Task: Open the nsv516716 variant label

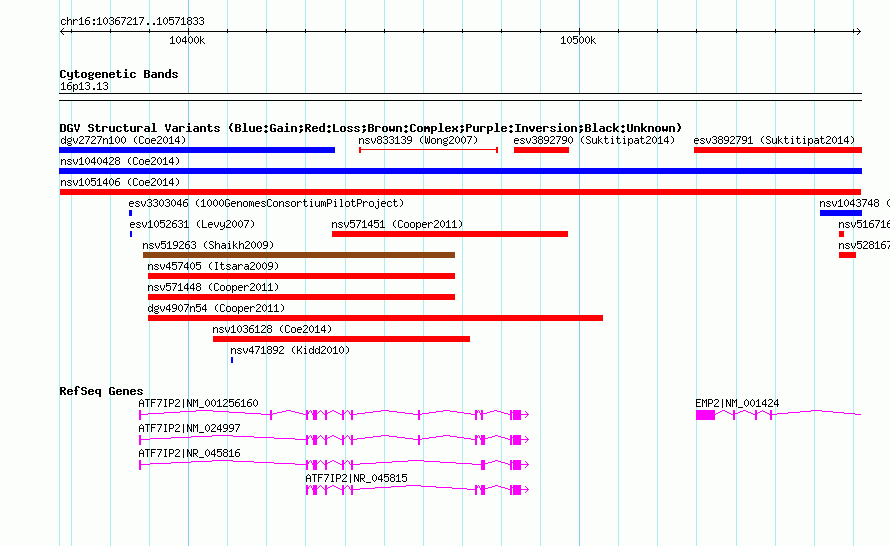Action: [x=864, y=224]
